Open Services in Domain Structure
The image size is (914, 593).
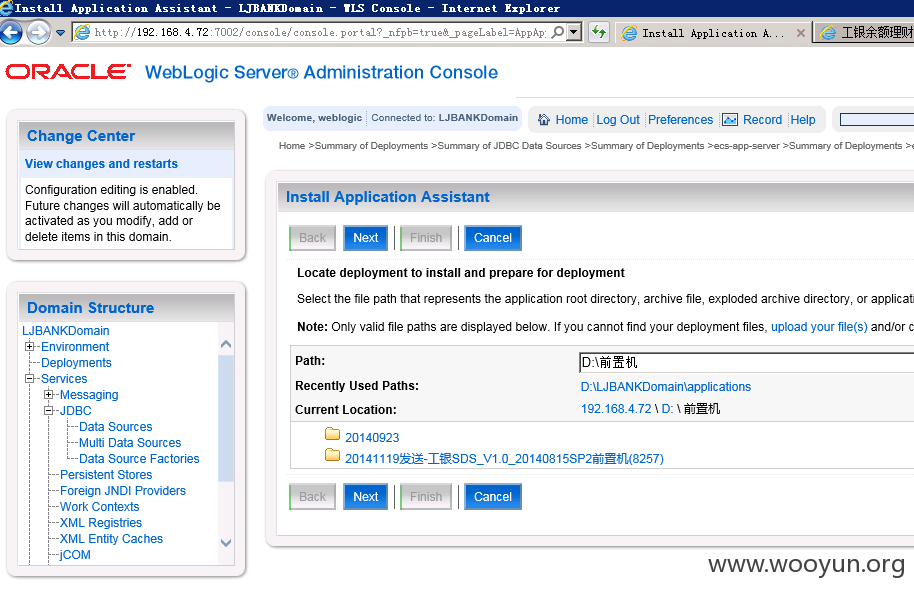point(64,379)
